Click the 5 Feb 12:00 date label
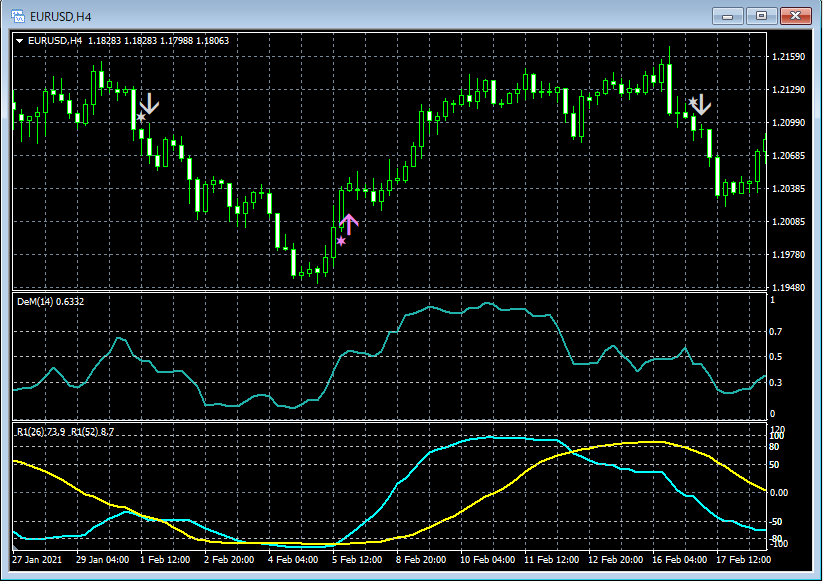 click(356, 559)
